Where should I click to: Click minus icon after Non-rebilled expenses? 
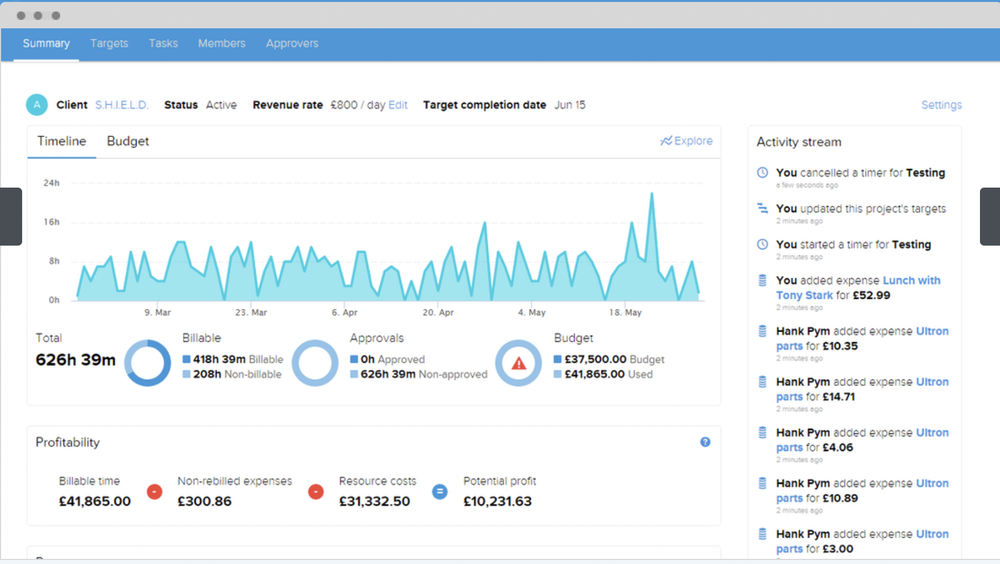click(x=316, y=492)
